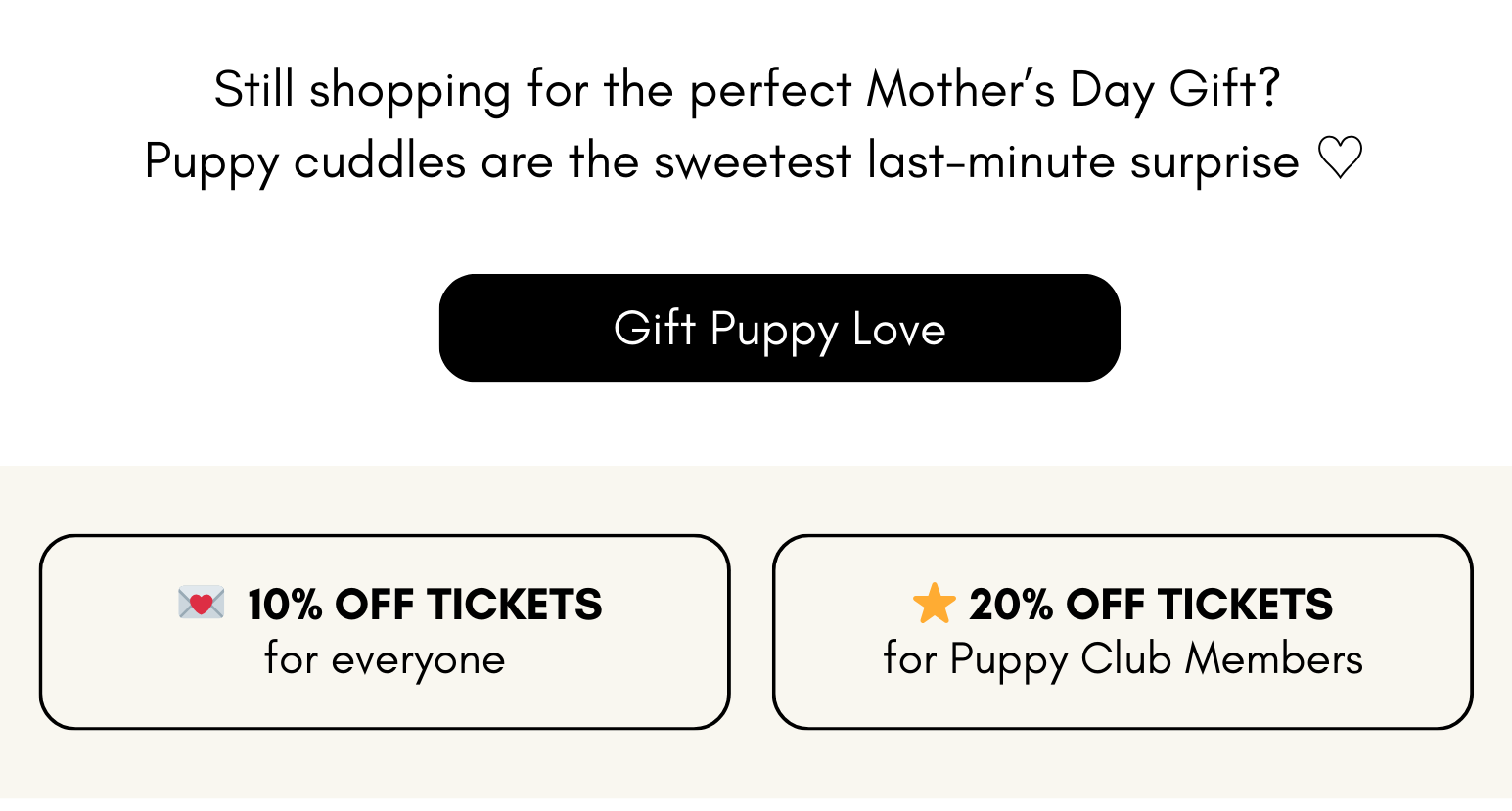
Task: Click the heart outline symbol after "surprise"
Action: pyautogui.click(x=1340, y=158)
